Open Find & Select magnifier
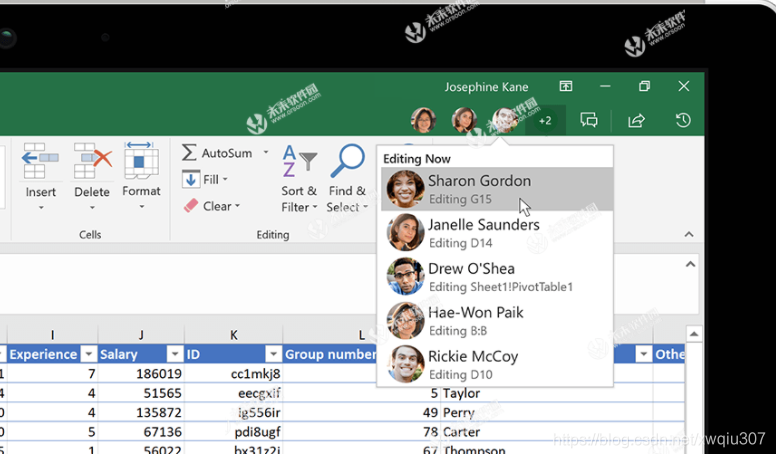Image resolution: width=776 pixels, height=458 pixels. coord(347,179)
